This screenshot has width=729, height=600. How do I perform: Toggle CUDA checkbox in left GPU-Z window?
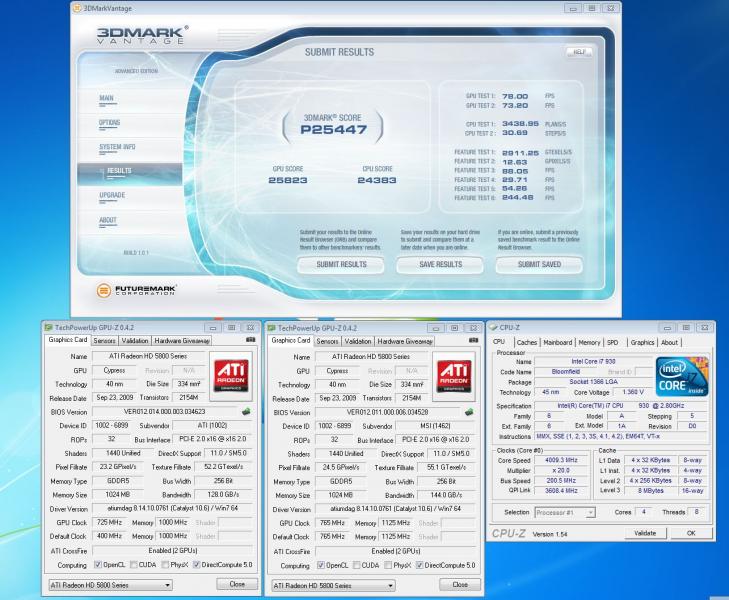click(133, 565)
